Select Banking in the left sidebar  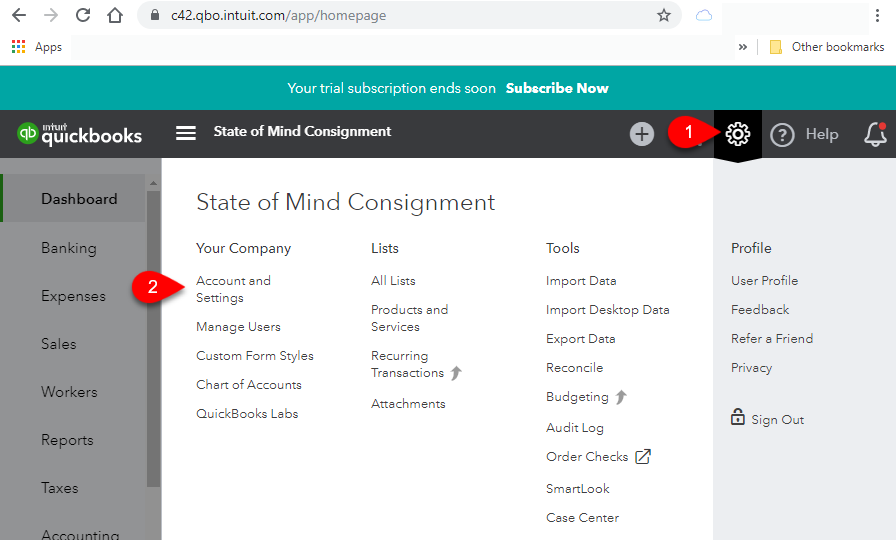[69, 248]
